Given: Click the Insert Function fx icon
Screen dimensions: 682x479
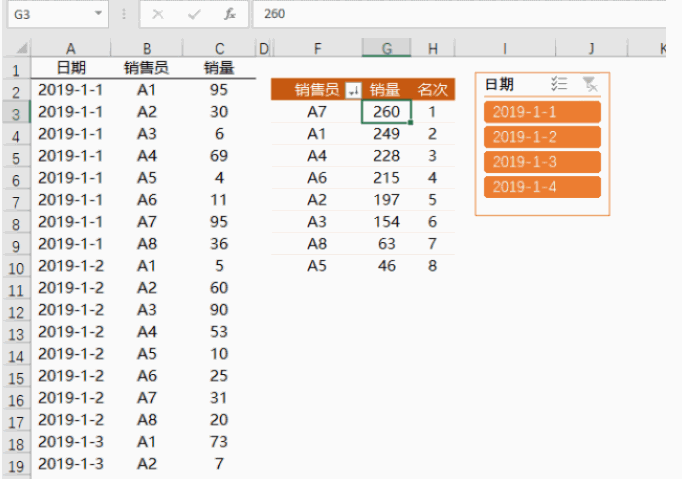Looking at the screenshot, I should click(230, 14).
